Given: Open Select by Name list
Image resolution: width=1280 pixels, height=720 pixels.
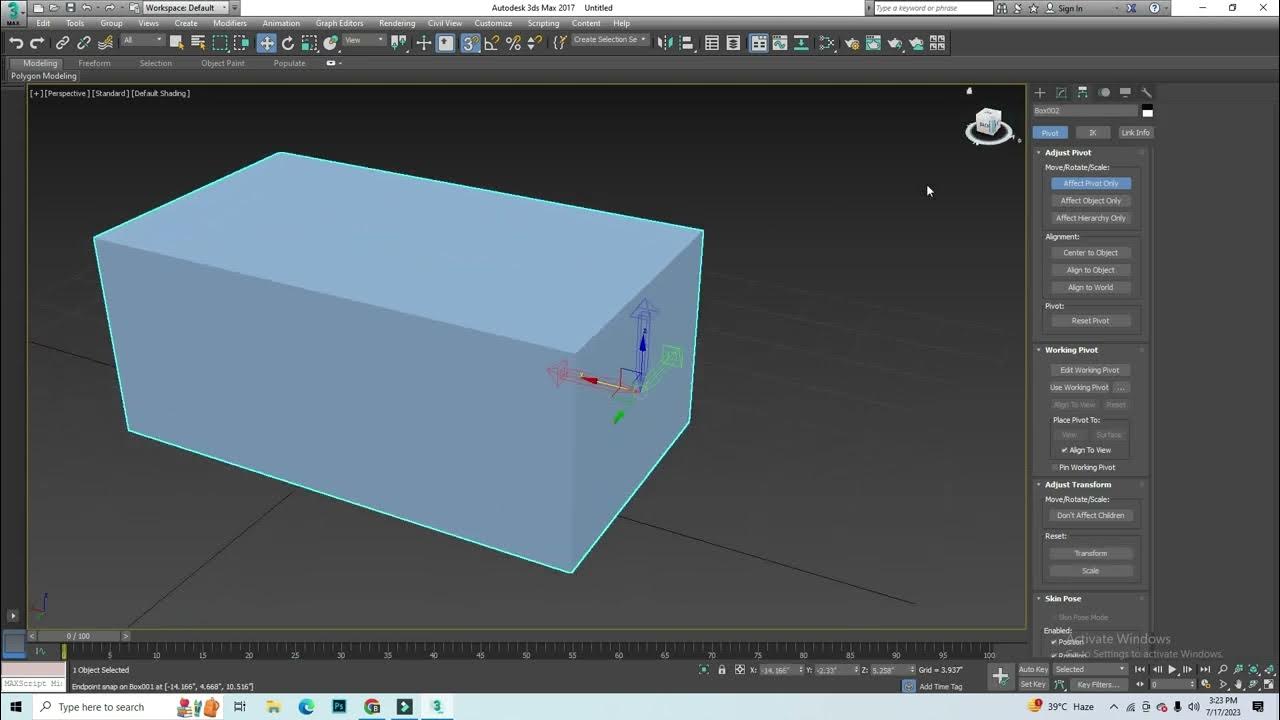Looking at the screenshot, I should [x=198, y=43].
